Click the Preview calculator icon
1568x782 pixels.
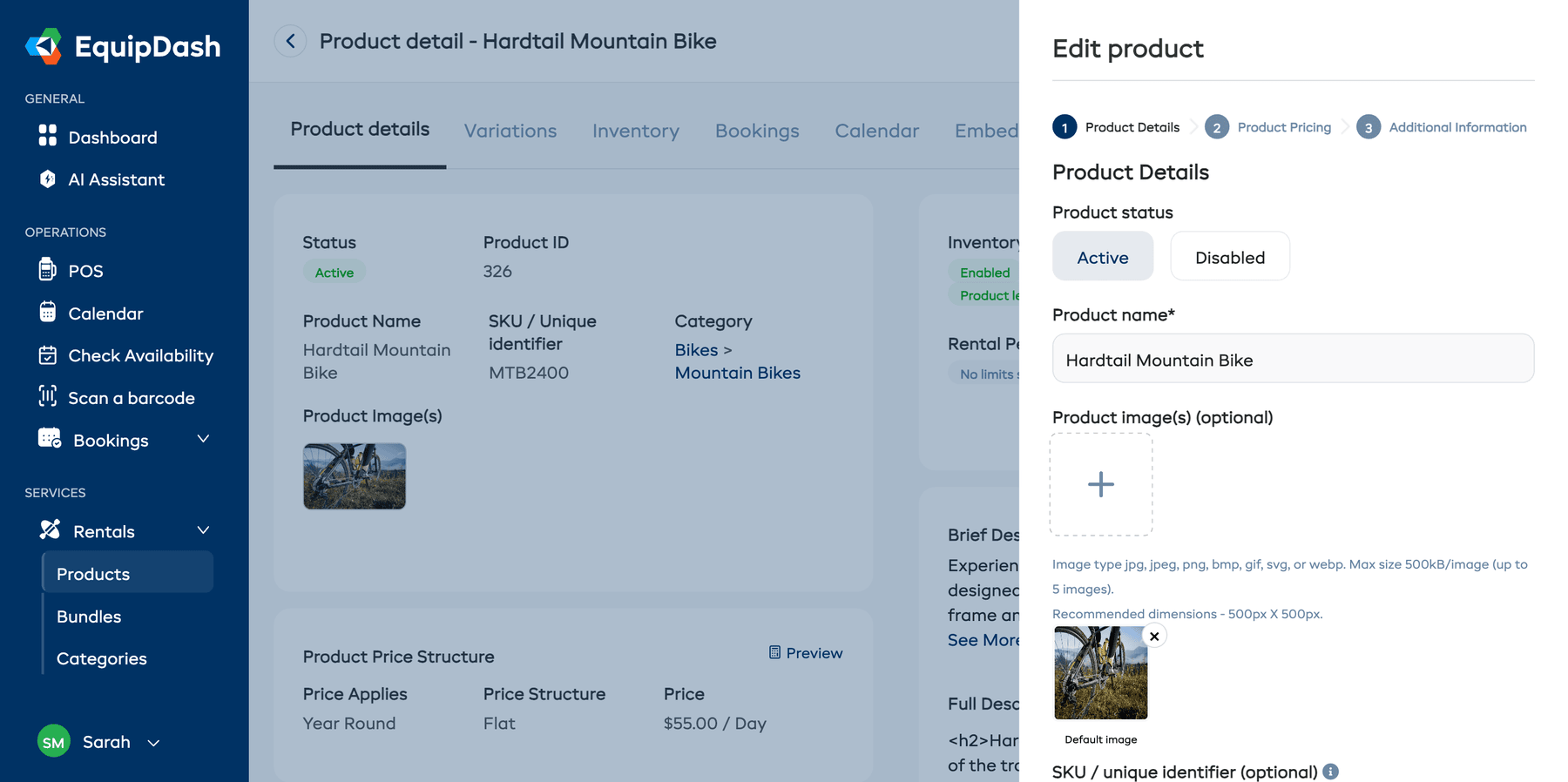coord(774,652)
